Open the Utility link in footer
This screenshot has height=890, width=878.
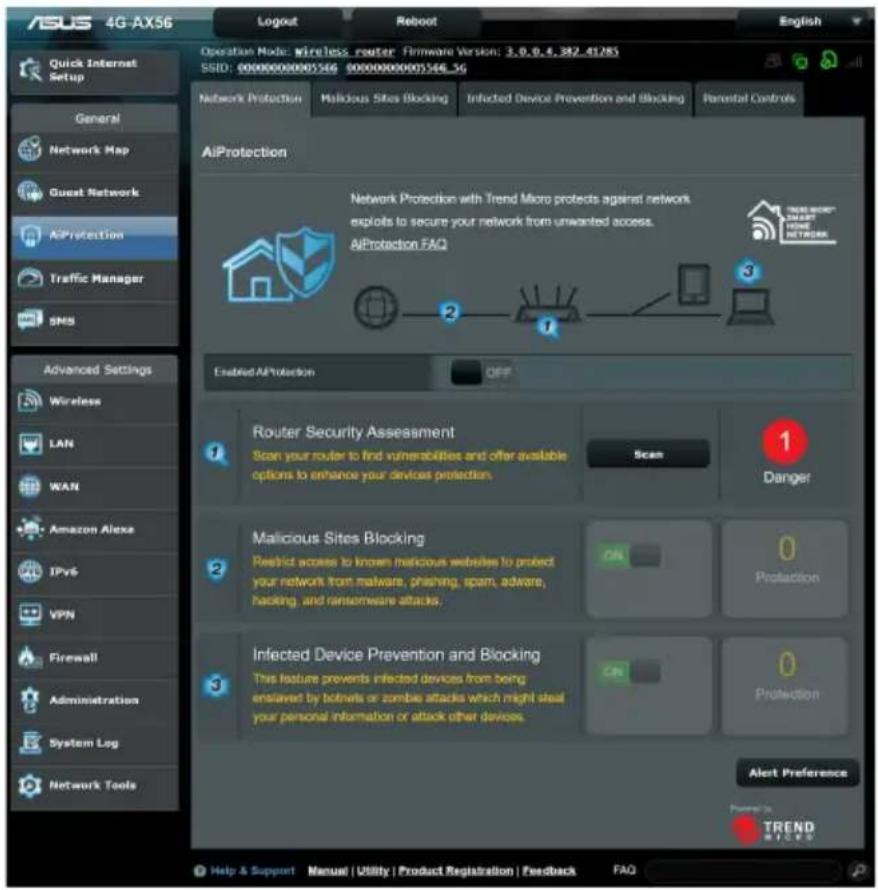coord(373,871)
